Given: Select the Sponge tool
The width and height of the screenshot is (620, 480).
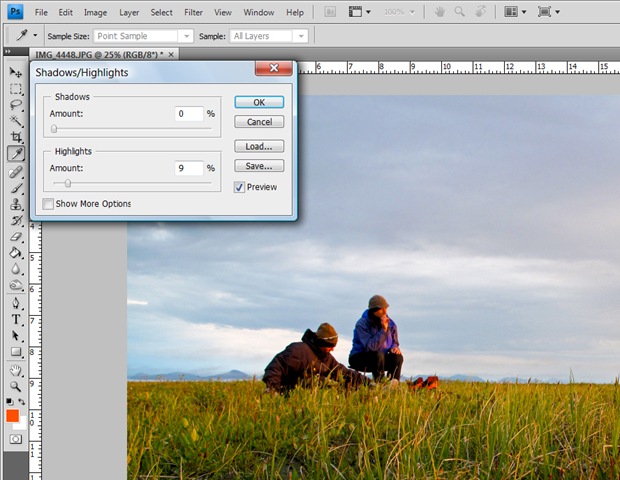Looking at the screenshot, I should click(x=16, y=285).
